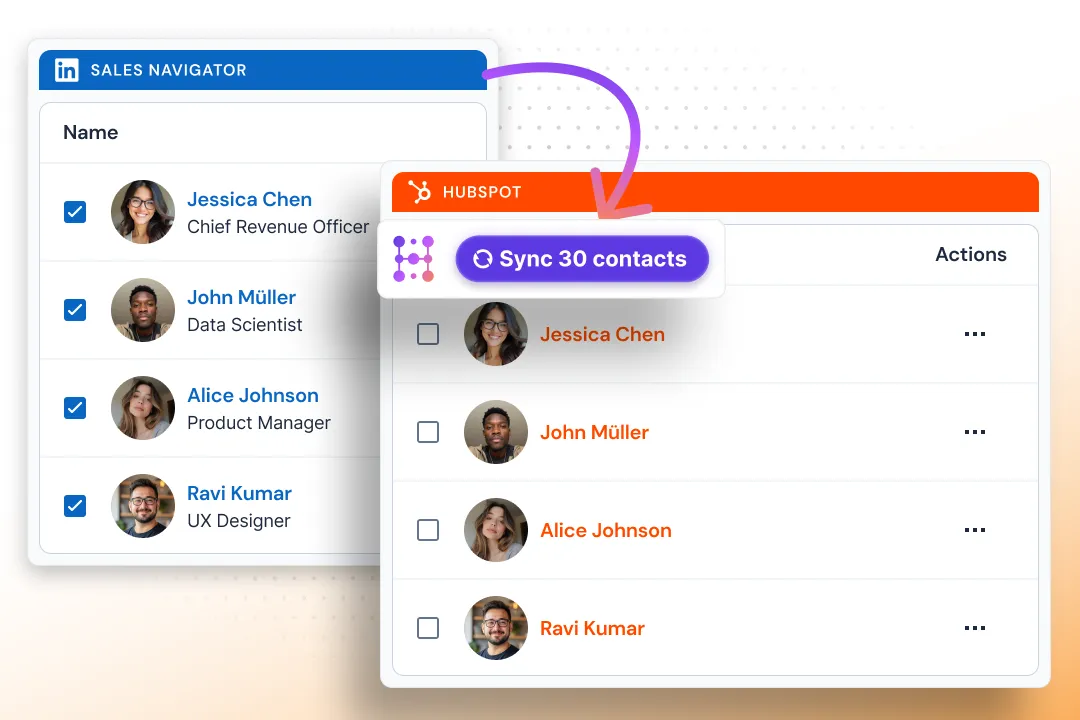Viewport: 1080px width, 720px height.
Task: Click Ravi Kumar's avatar in Sales Navigator
Action: [143, 506]
